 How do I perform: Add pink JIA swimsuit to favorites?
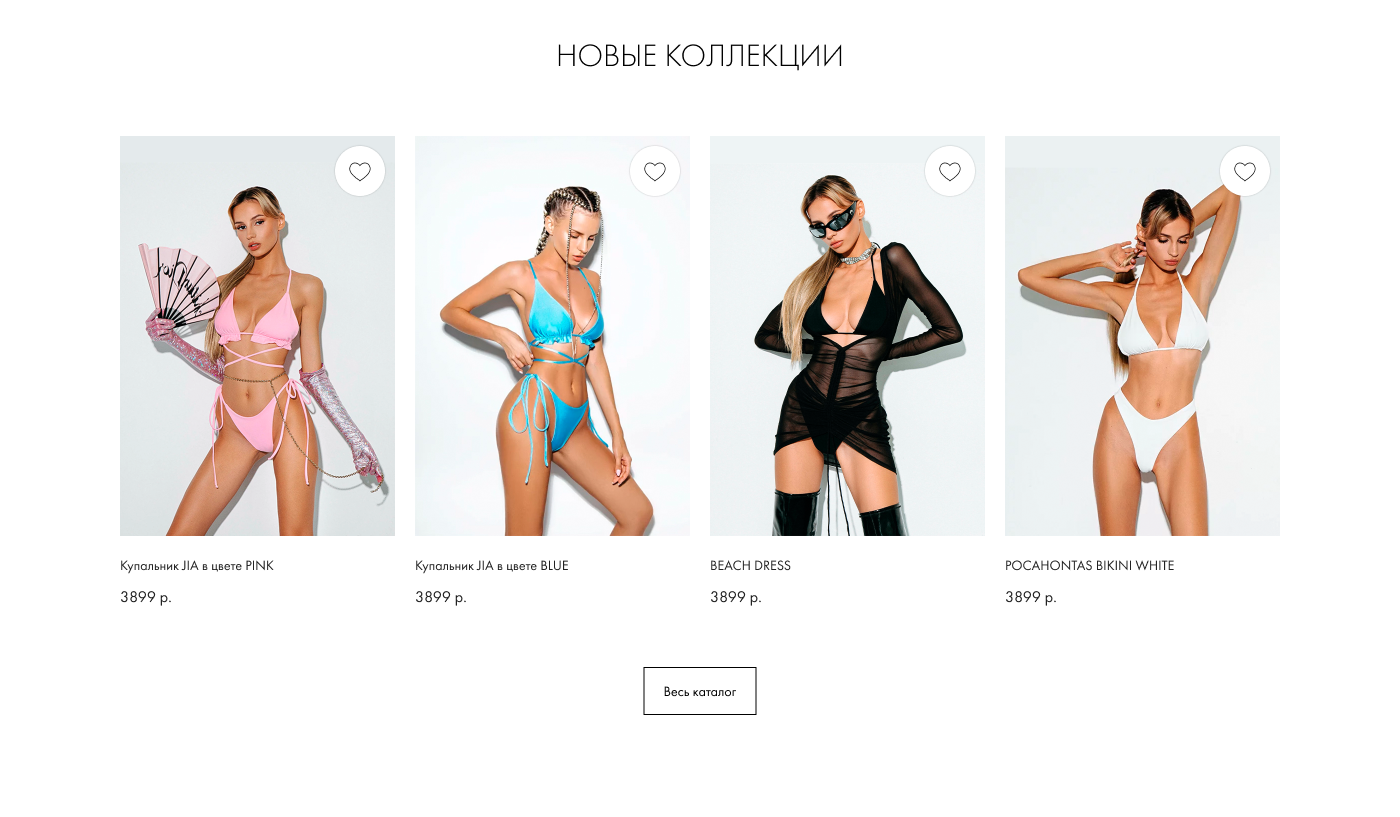point(360,171)
